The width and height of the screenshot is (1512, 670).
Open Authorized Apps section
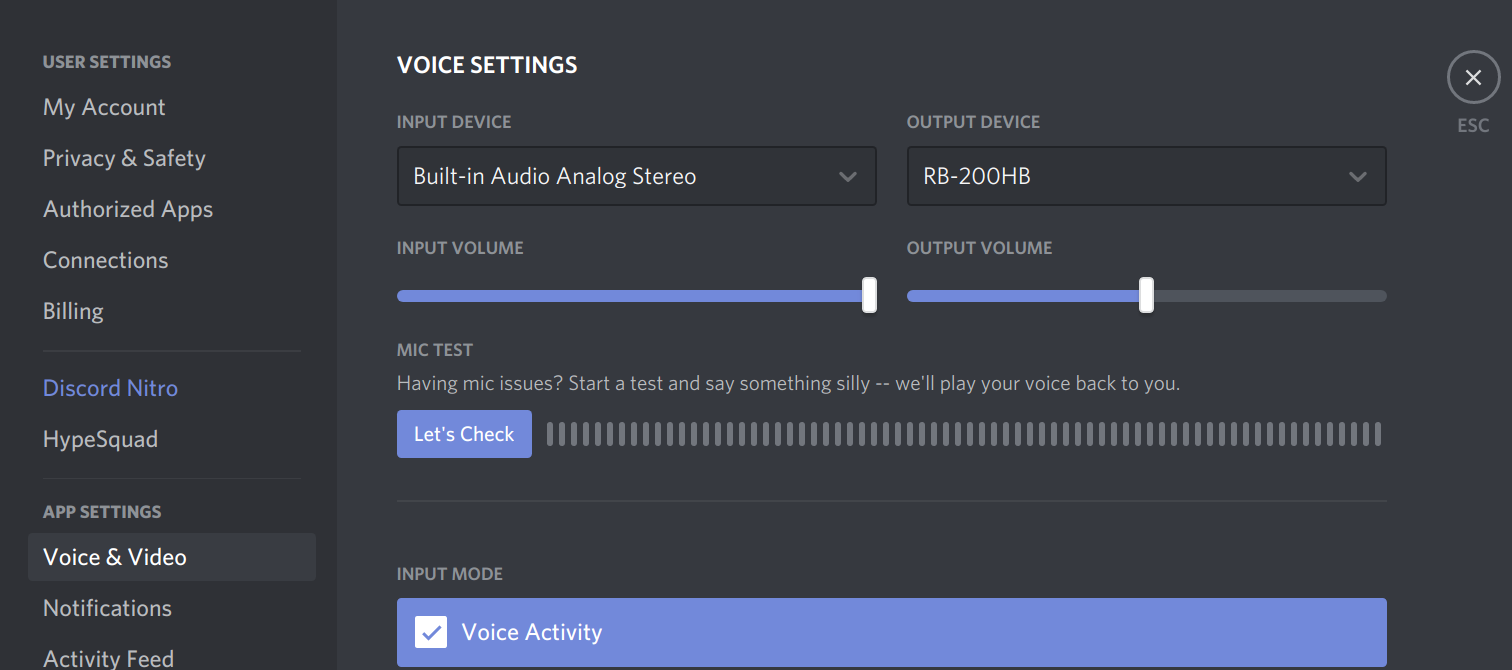(128, 209)
